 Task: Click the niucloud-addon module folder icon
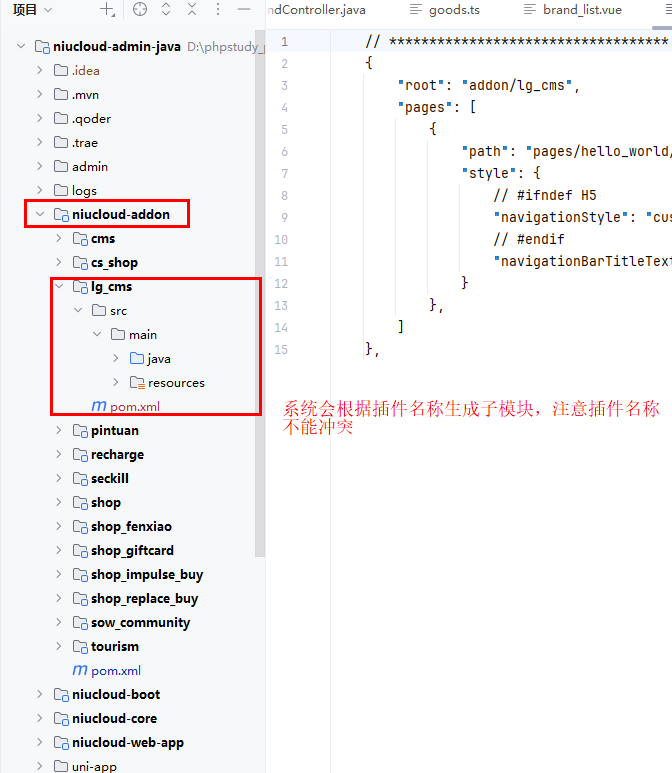coord(60,215)
